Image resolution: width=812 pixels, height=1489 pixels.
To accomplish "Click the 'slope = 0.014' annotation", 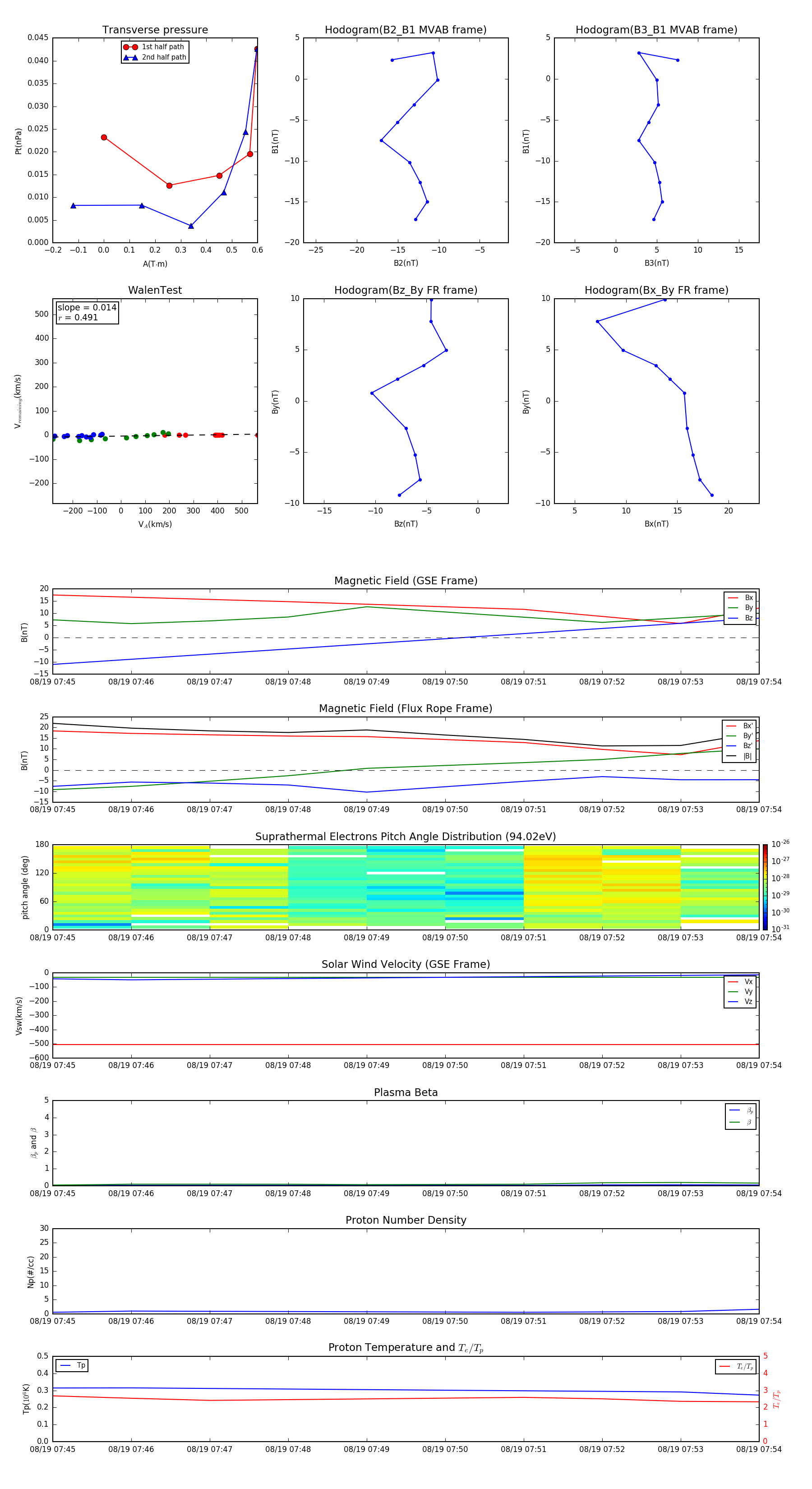I will tap(87, 308).
